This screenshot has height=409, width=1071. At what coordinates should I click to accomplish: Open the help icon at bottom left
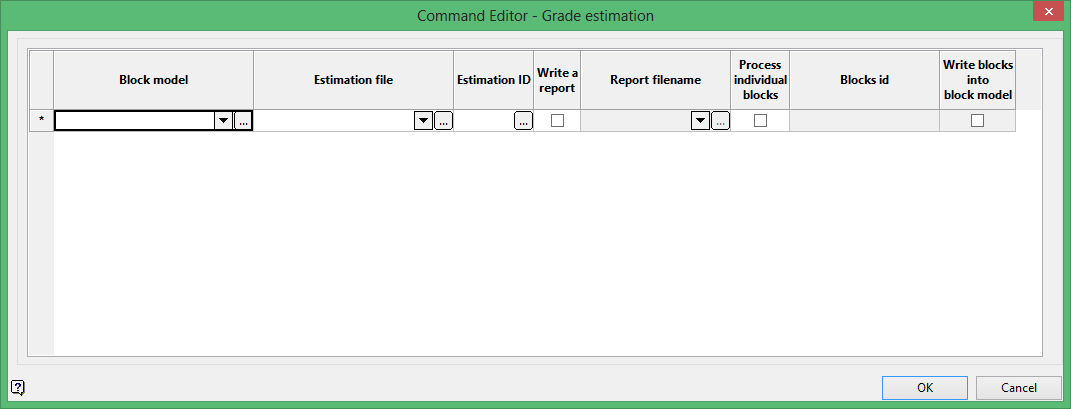(x=17, y=387)
